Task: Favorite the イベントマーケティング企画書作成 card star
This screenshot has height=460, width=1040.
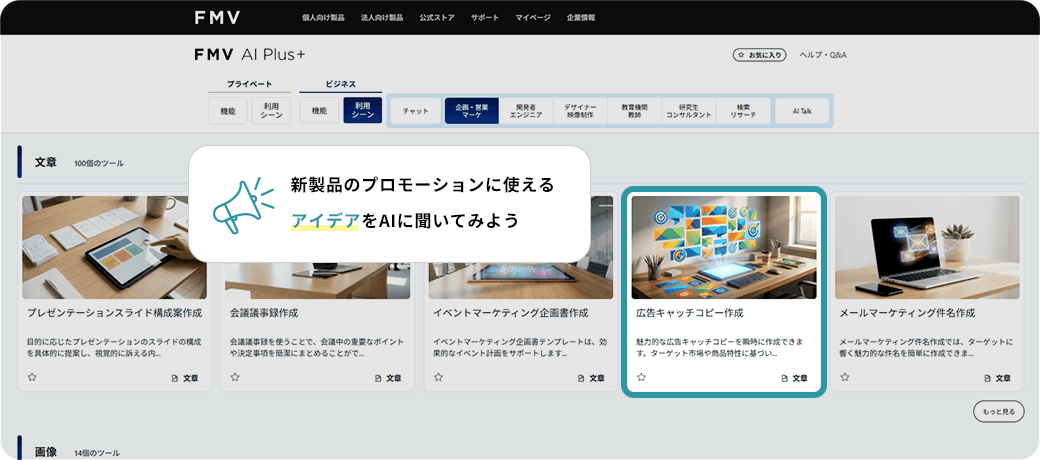Action: coord(438,377)
